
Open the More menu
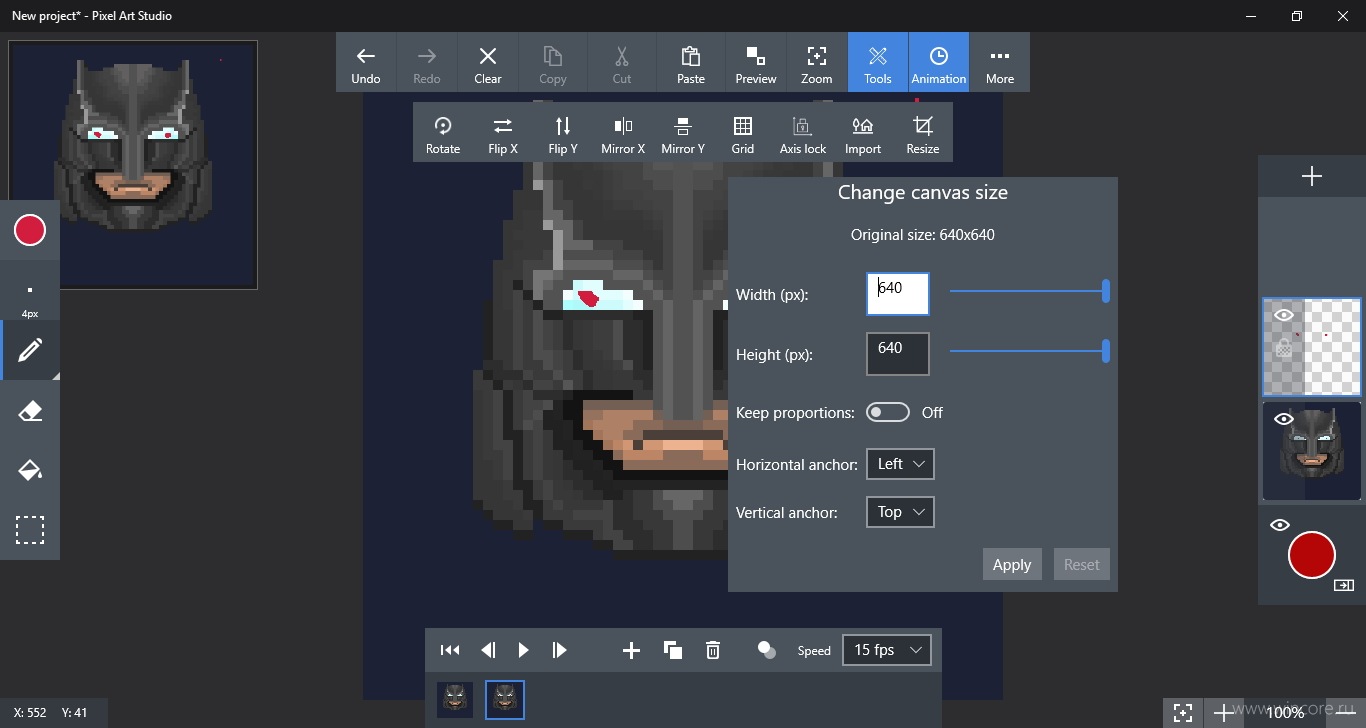1000,63
